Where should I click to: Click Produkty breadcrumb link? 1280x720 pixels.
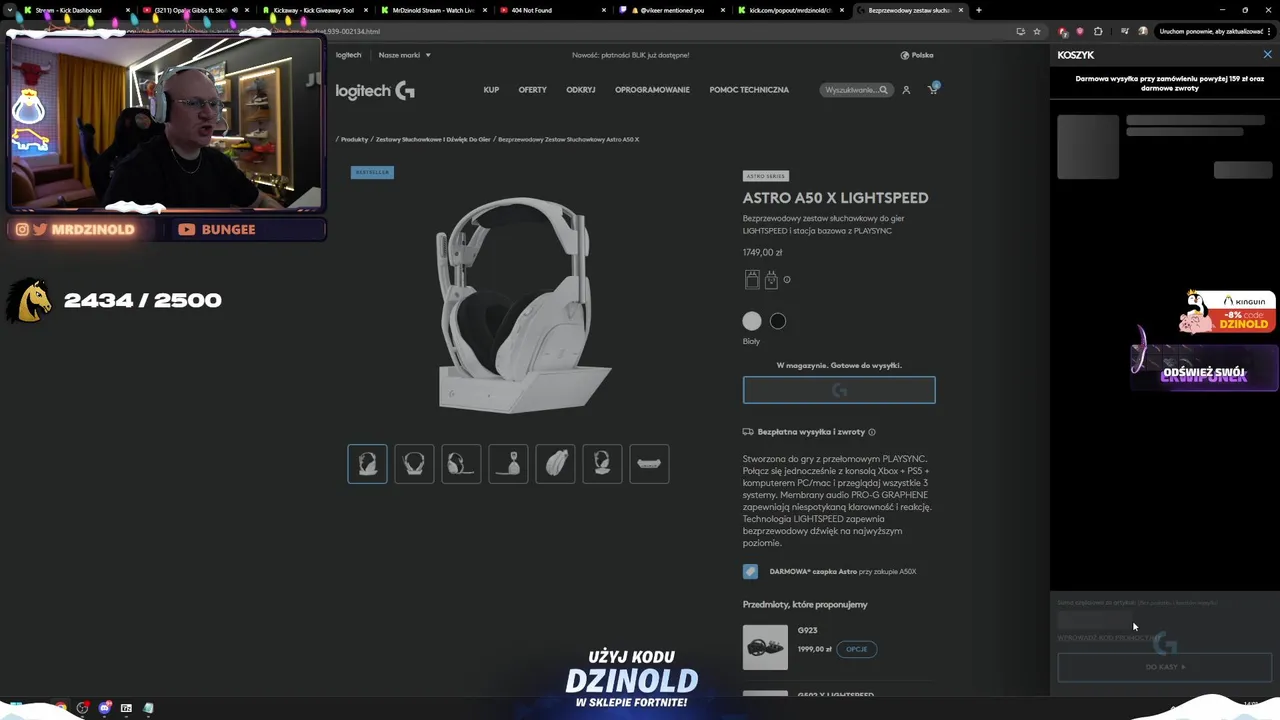(x=354, y=139)
